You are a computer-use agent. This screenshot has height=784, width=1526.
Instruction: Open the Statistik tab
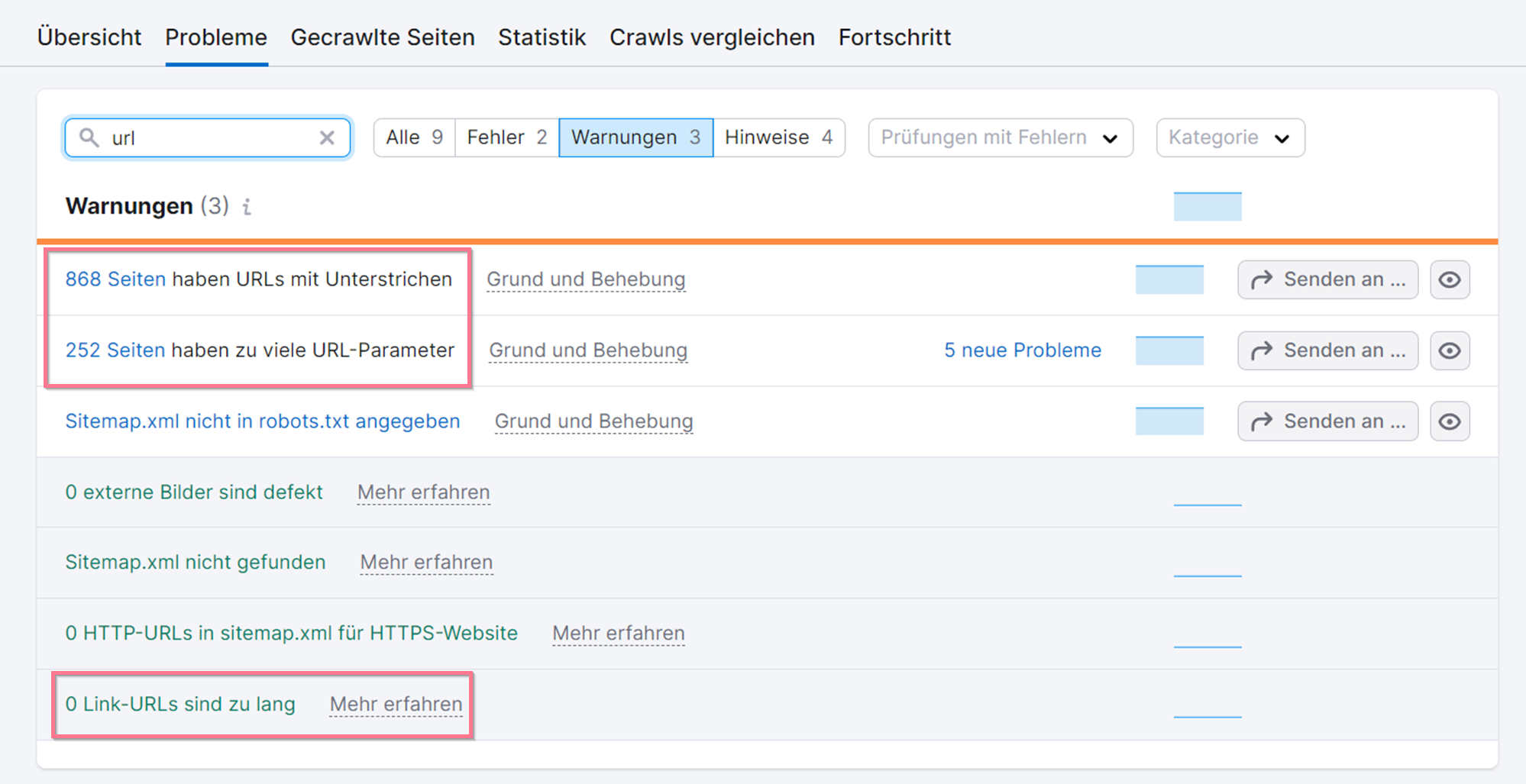tap(541, 37)
